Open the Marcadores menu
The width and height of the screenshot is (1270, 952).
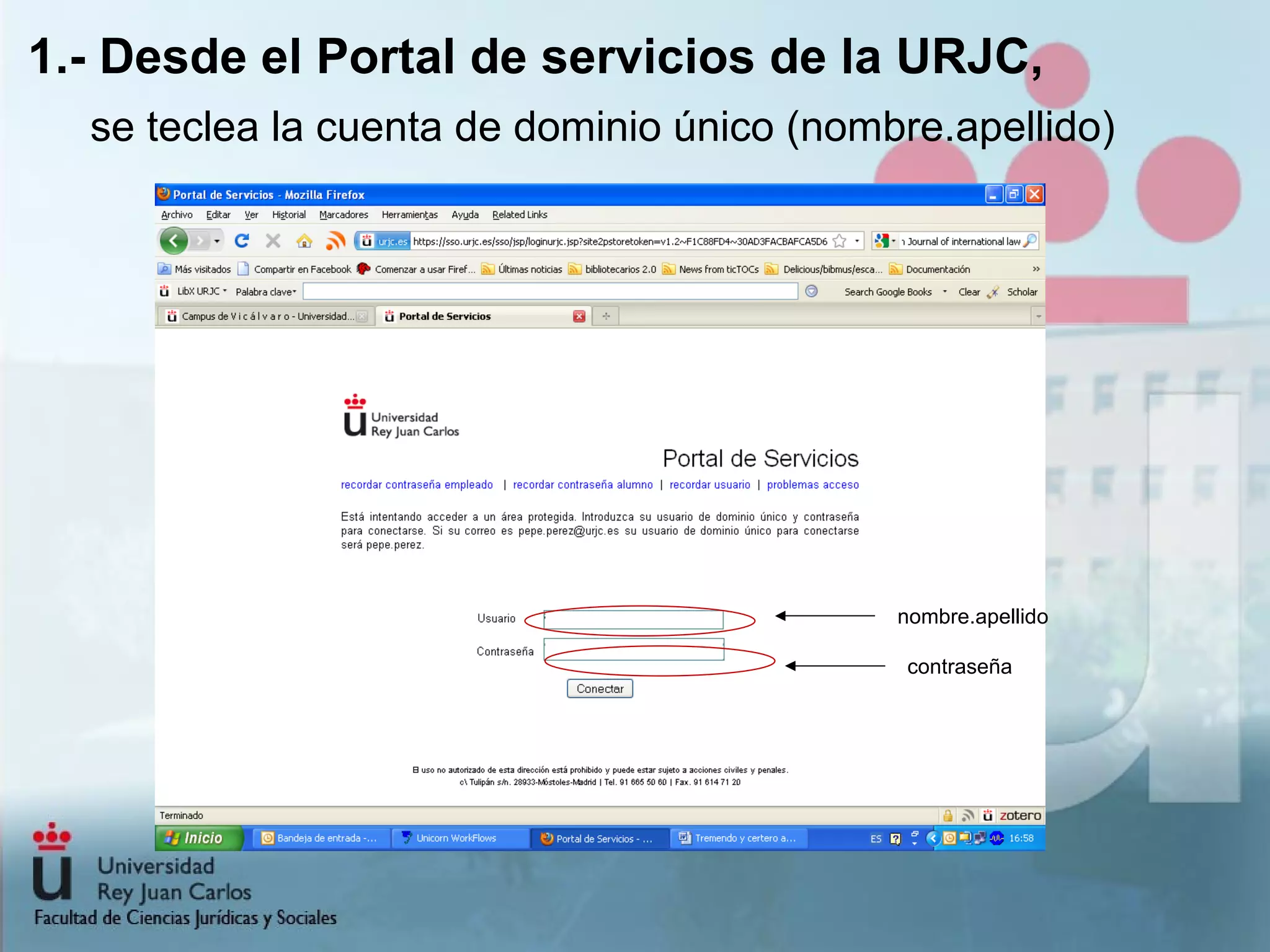[344, 214]
